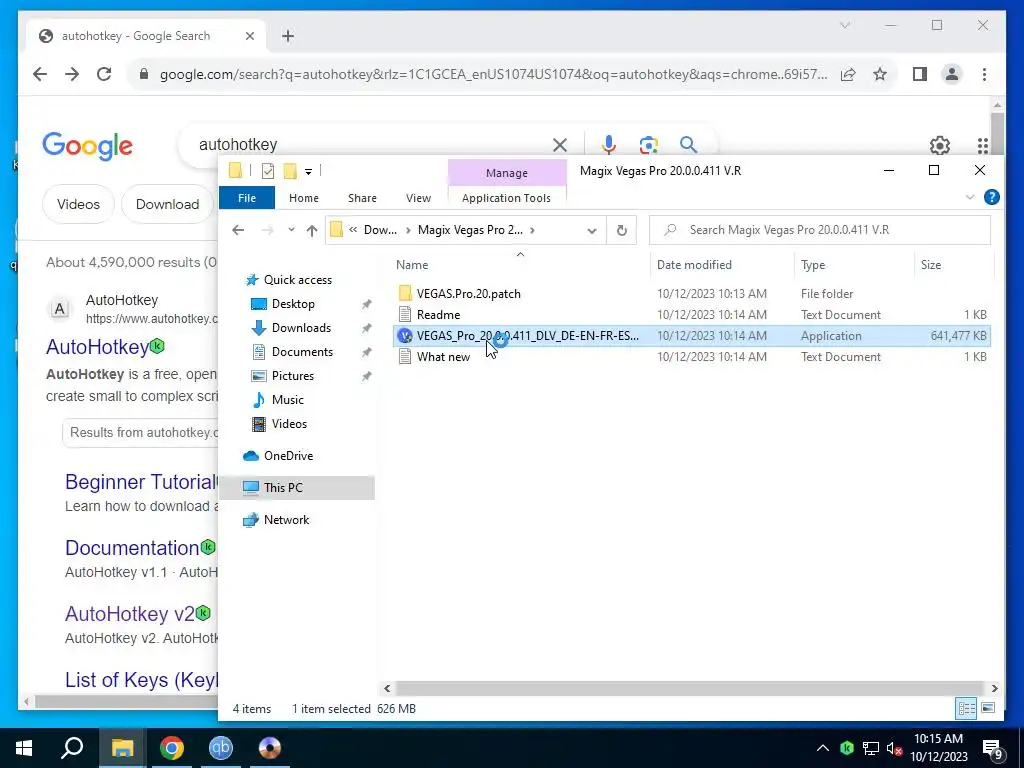This screenshot has height=768, width=1024.
Task: Open Videos in navigation pane
Action: tap(289, 424)
